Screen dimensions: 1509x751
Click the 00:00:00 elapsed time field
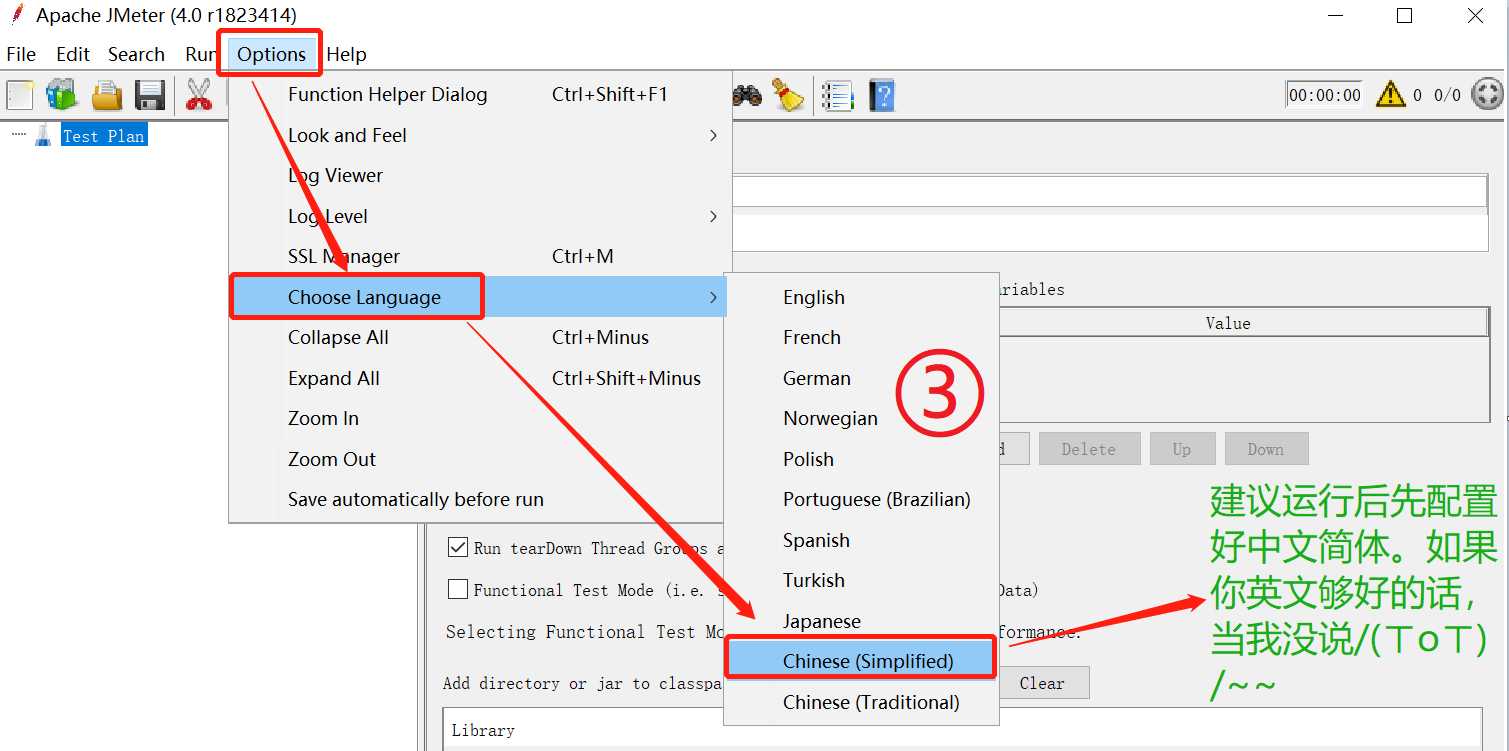(1324, 95)
